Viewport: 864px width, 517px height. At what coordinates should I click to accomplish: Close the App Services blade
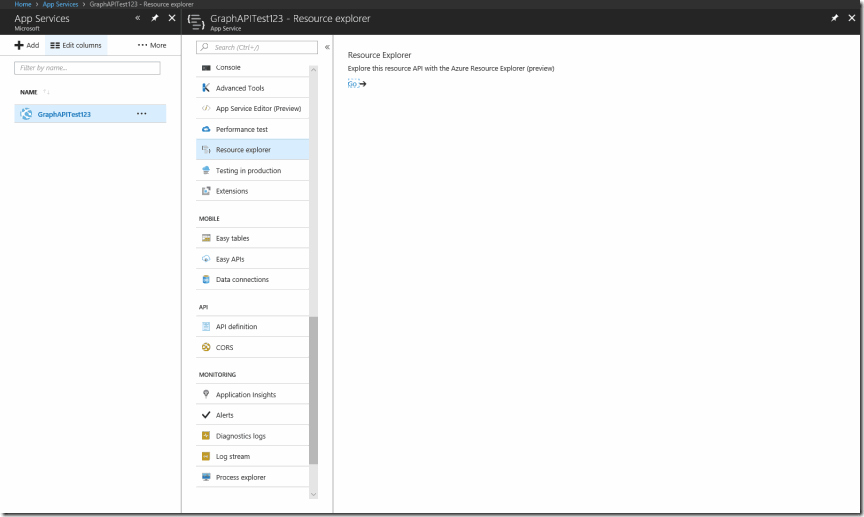[172, 18]
